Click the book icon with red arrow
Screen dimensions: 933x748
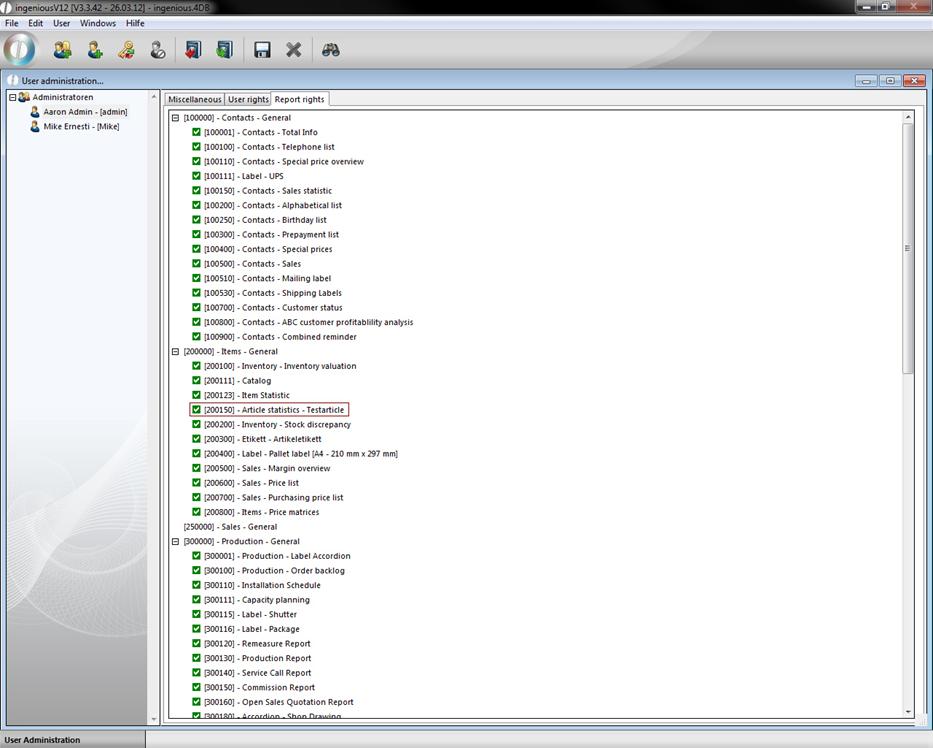193,50
